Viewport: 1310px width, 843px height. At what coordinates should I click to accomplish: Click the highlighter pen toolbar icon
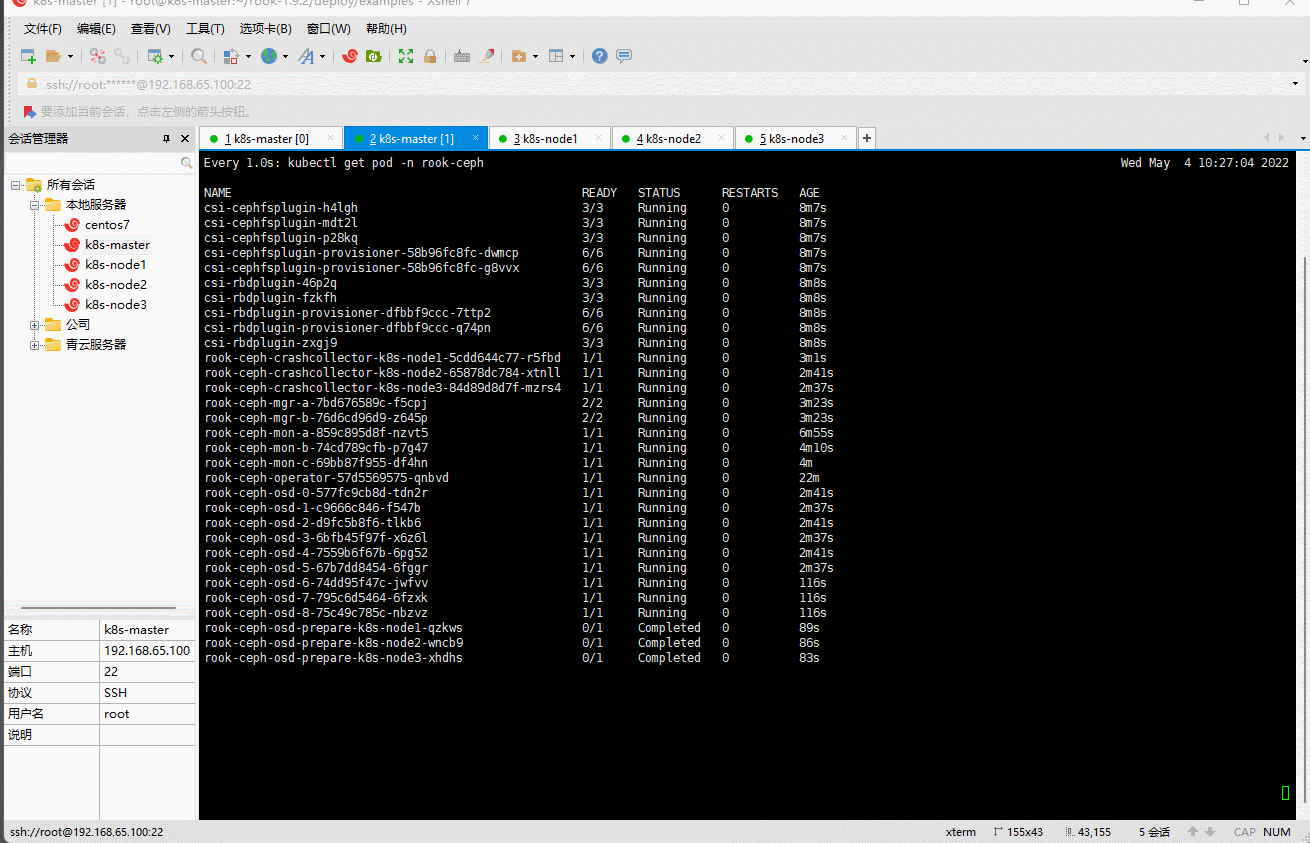click(x=487, y=56)
